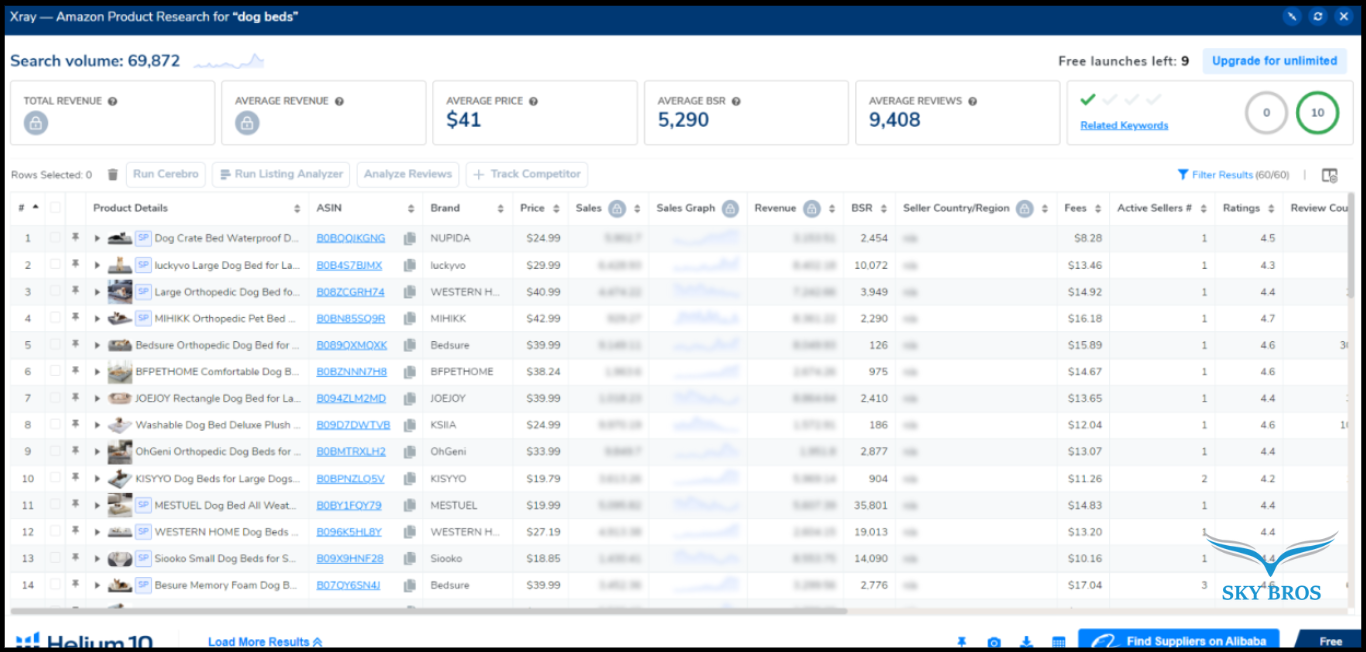1366x652 pixels.
Task: Click the trash icon next to Rows Selected
Action: click(112, 174)
